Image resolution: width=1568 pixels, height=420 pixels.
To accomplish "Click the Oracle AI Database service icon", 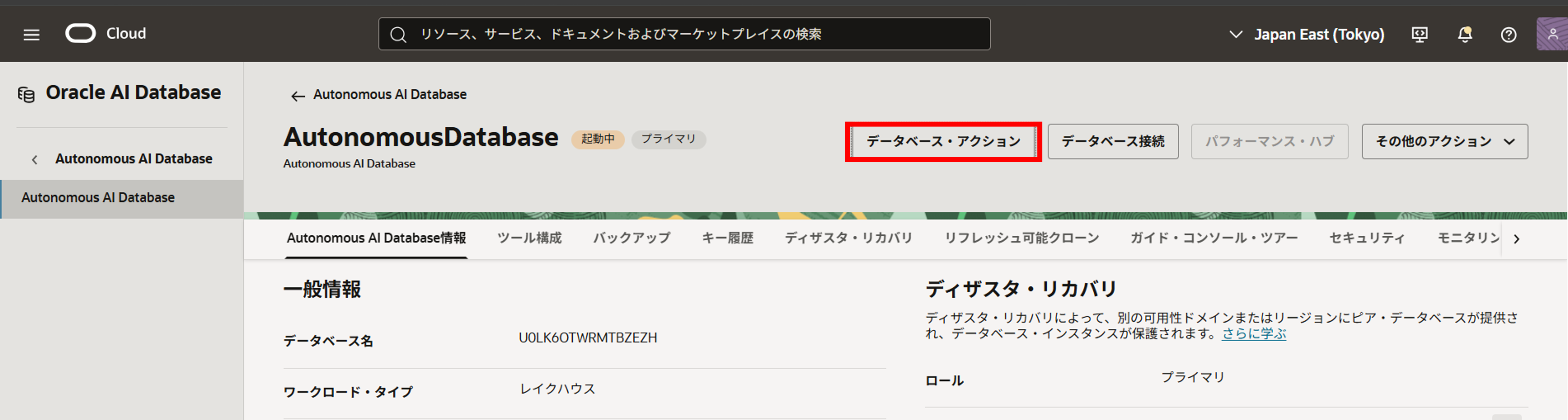I will (26, 94).
